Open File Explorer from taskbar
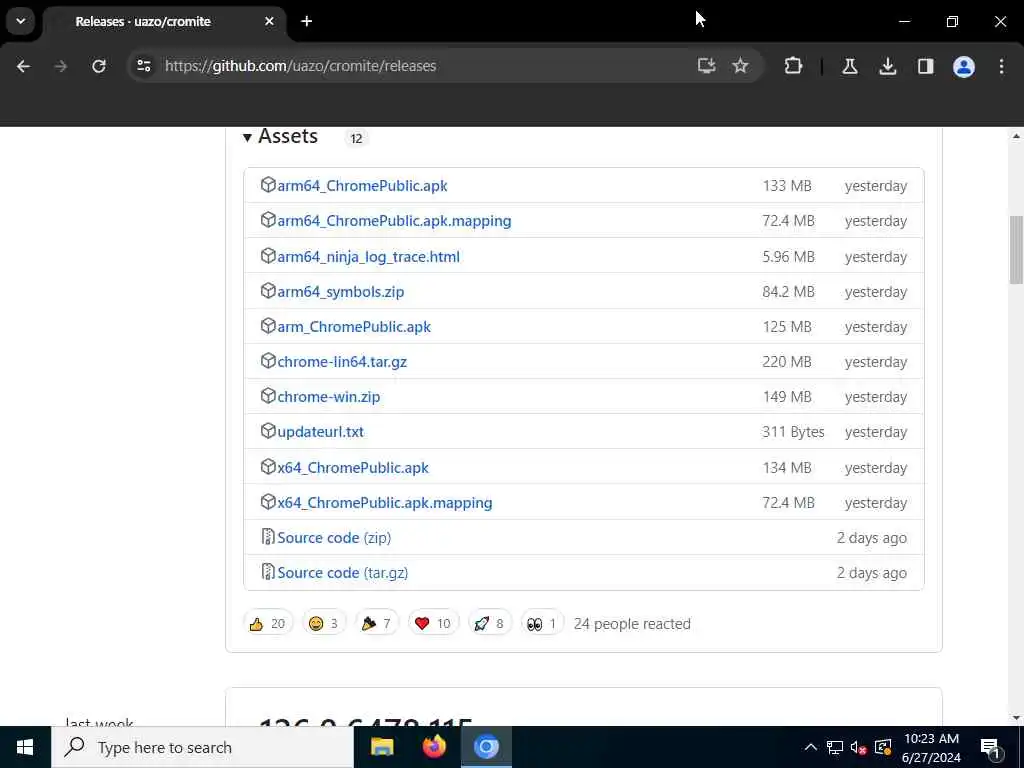The height and width of the screenshot is (768, 1024). point(382,747)
